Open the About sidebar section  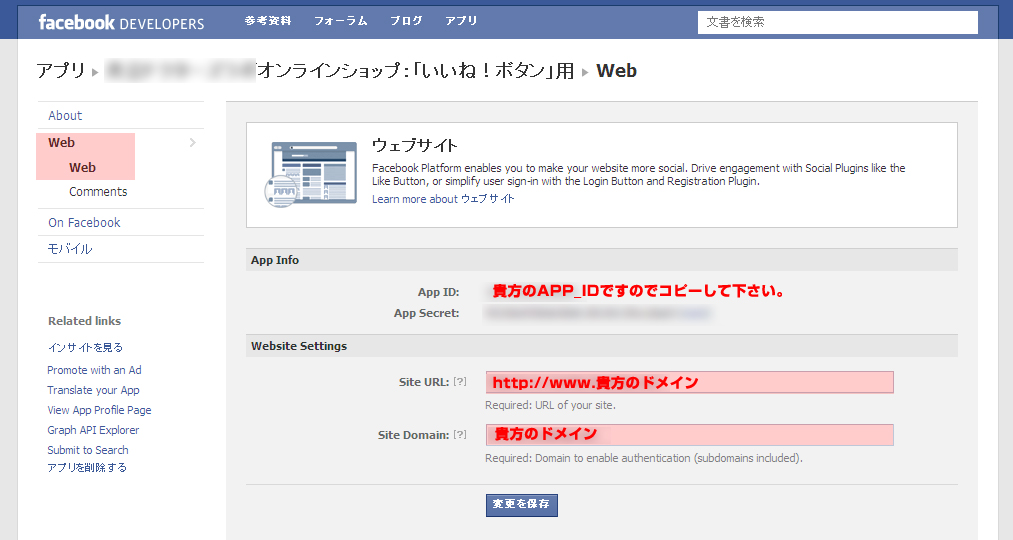point(65,116)
